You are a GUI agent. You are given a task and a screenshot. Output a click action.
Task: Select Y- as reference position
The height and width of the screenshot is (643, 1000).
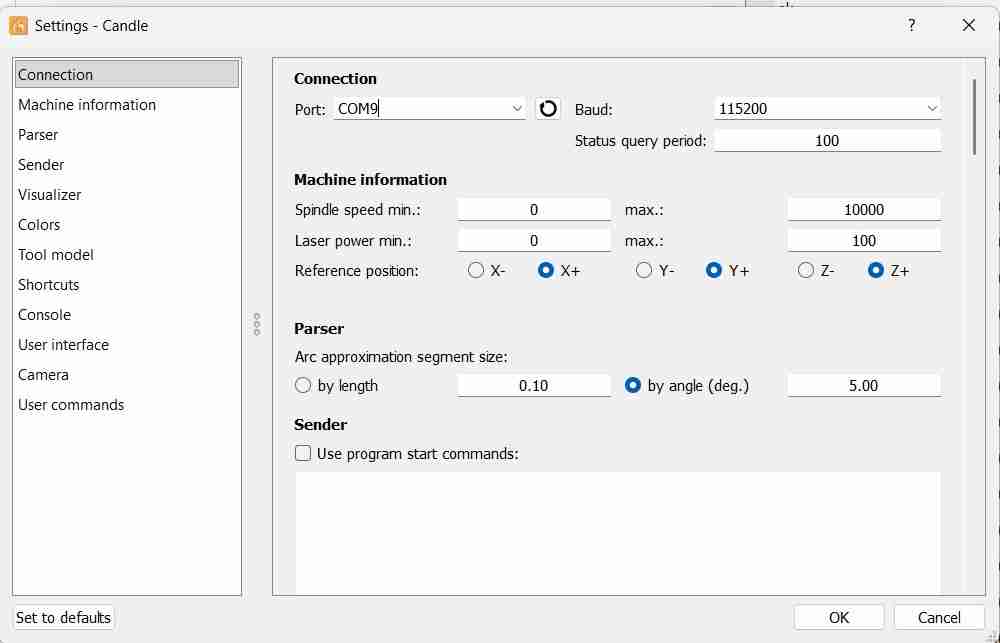click(643, 270)
